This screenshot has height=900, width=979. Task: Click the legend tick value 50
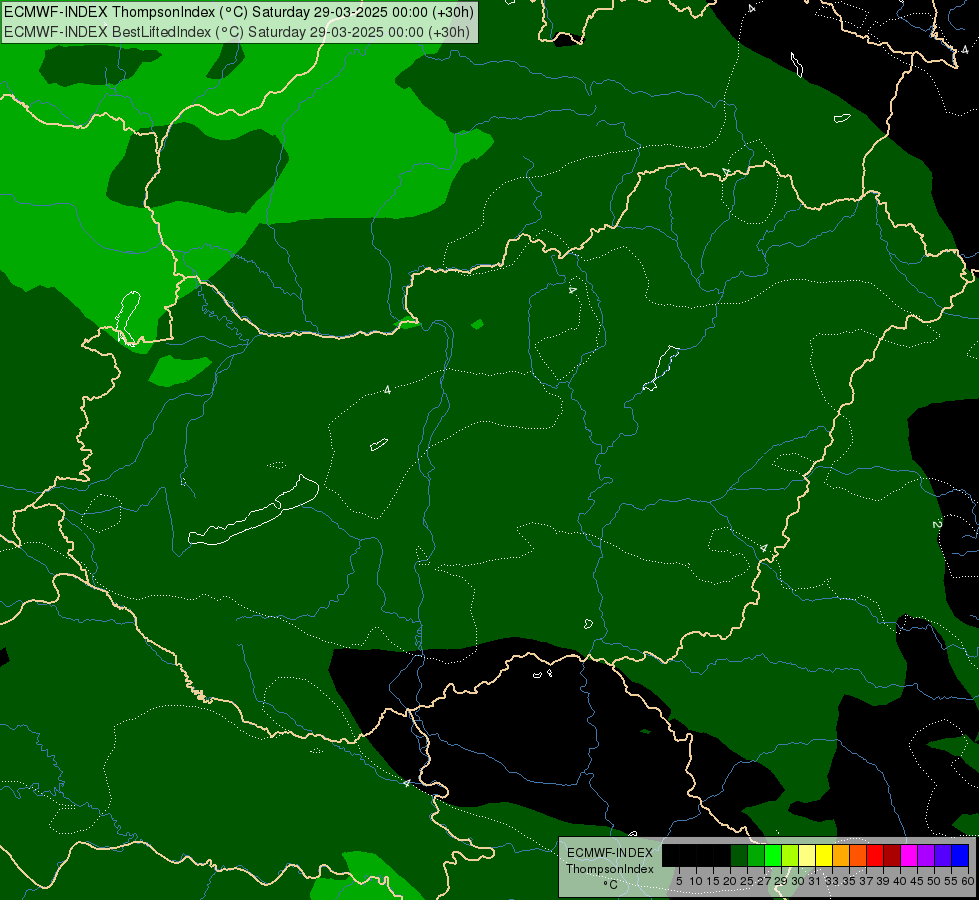[x=934, y=881]
